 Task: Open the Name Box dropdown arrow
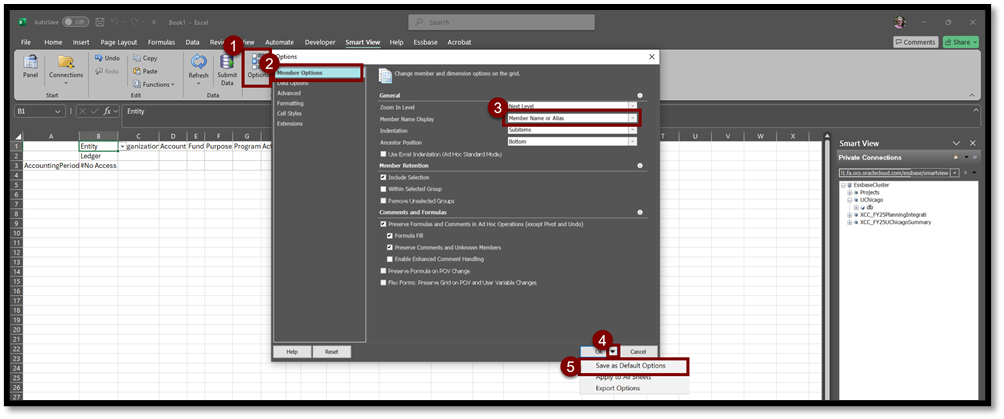pos(58,111)
